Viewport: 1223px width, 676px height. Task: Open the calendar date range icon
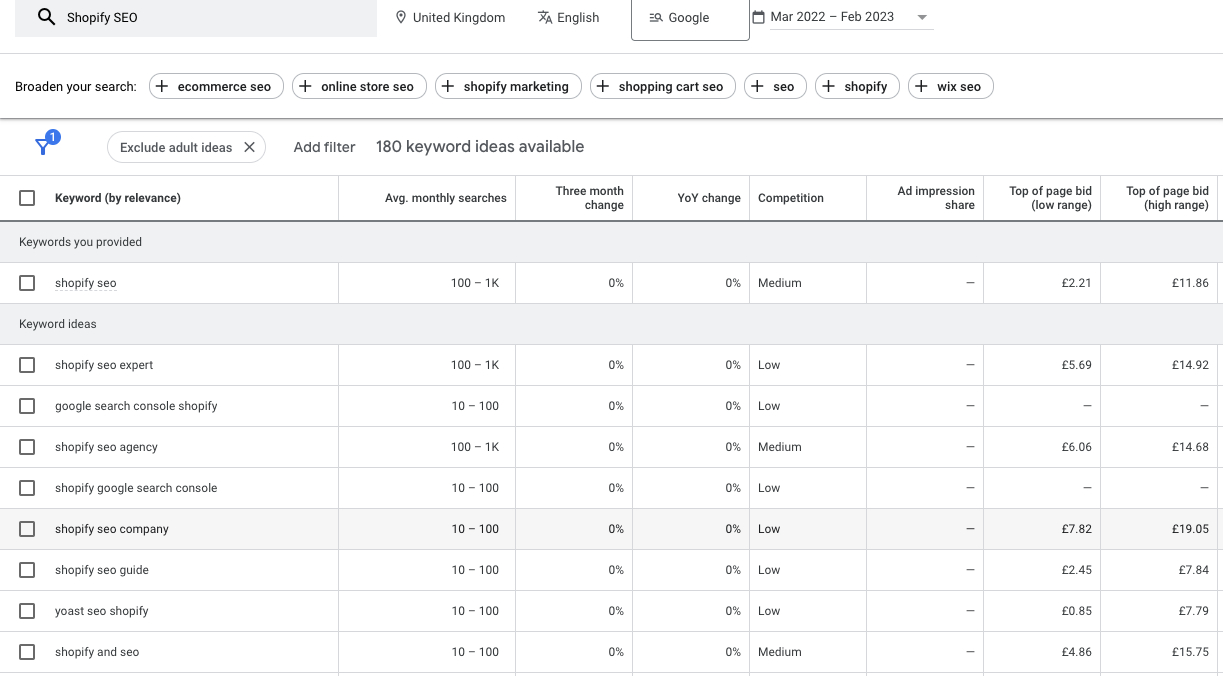758,17
